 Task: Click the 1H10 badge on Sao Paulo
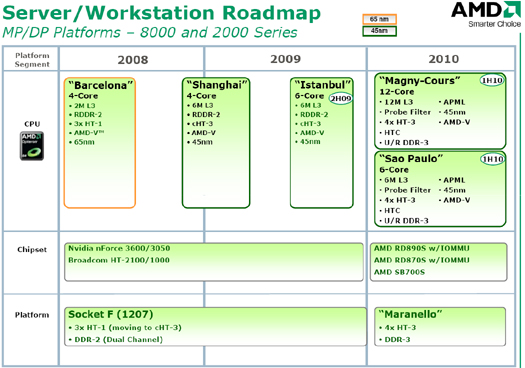(493, 159)
